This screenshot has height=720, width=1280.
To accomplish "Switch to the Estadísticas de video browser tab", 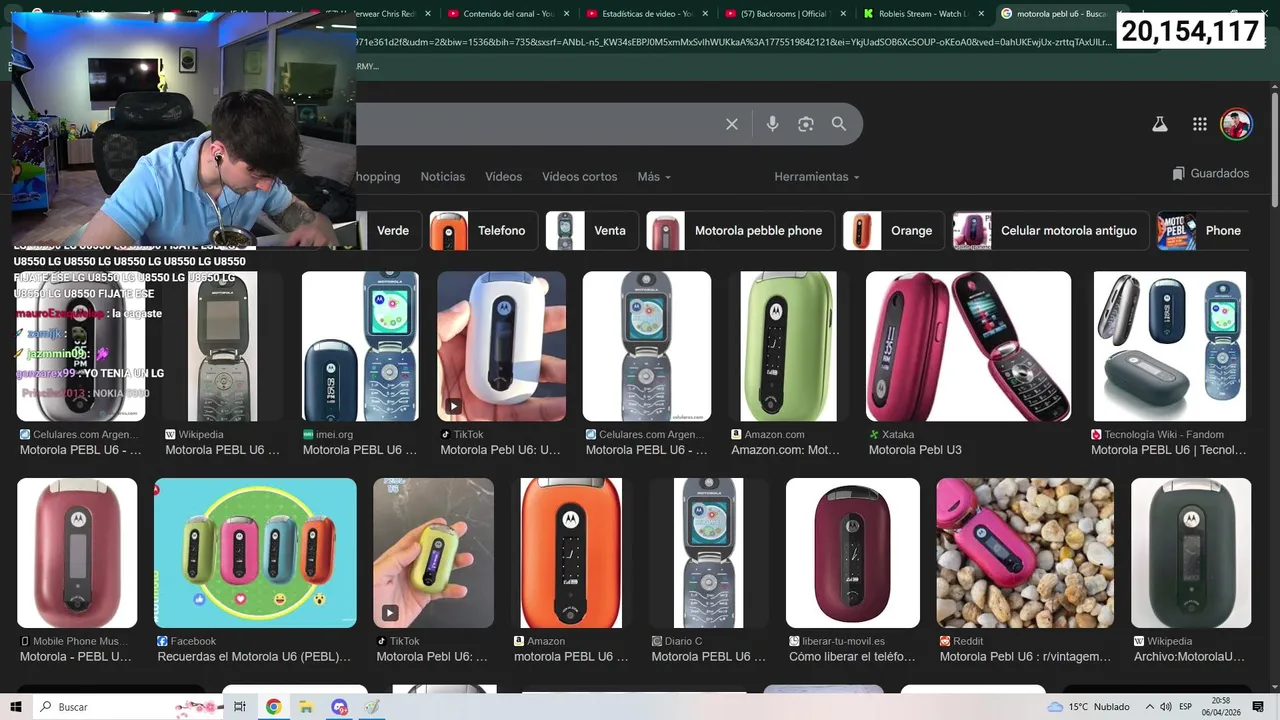I will [648, 14].
